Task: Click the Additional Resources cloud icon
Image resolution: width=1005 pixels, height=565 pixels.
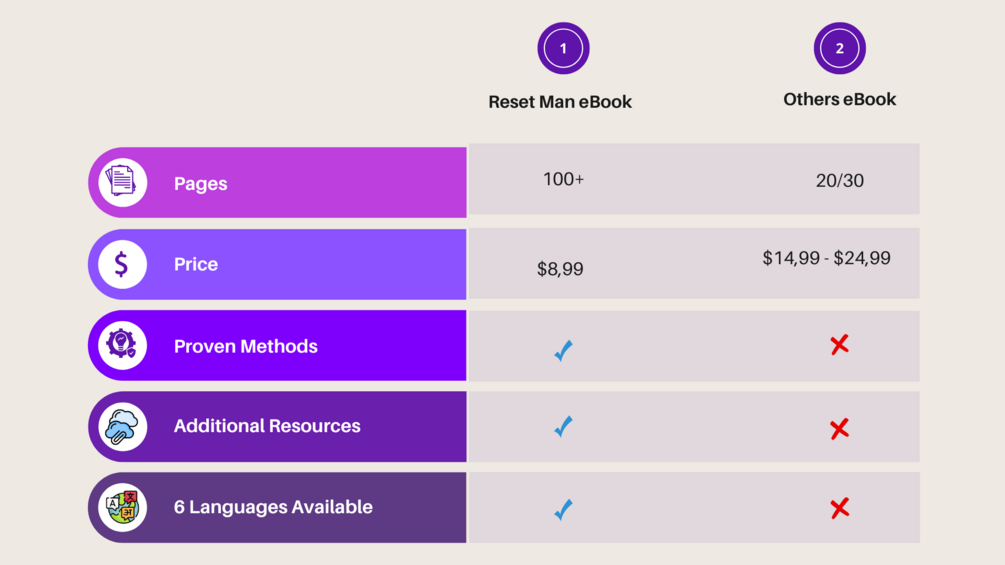Action: (x=122, y=427)
